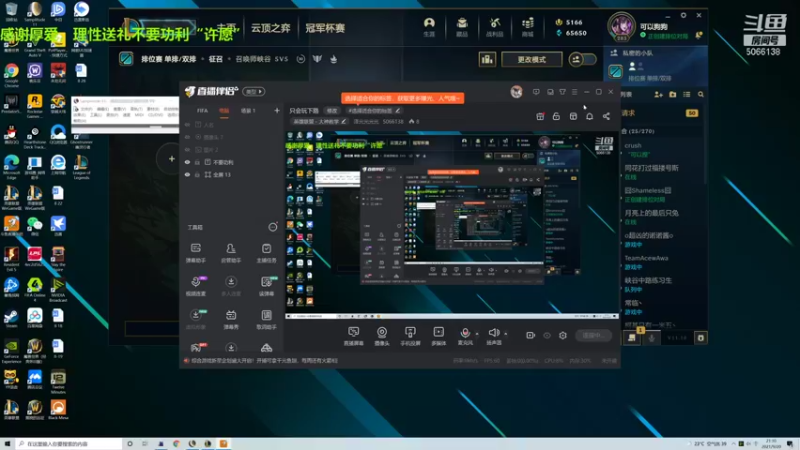Open the 商城 store icon in League client
Image resolution: width=800 pixels, height=450 pixels.
pyautogui.click(x=528, y=27)
